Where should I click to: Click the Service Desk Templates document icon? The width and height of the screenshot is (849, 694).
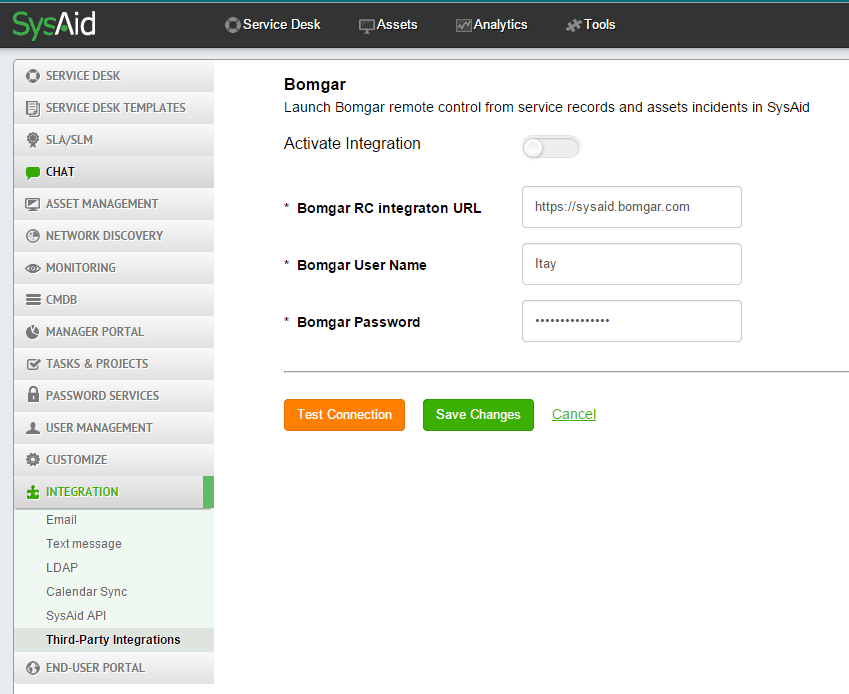coord(33,108)
